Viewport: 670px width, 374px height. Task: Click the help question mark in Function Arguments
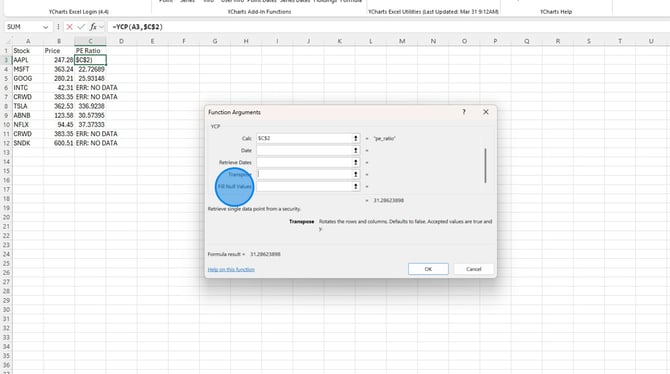(464, 112)
